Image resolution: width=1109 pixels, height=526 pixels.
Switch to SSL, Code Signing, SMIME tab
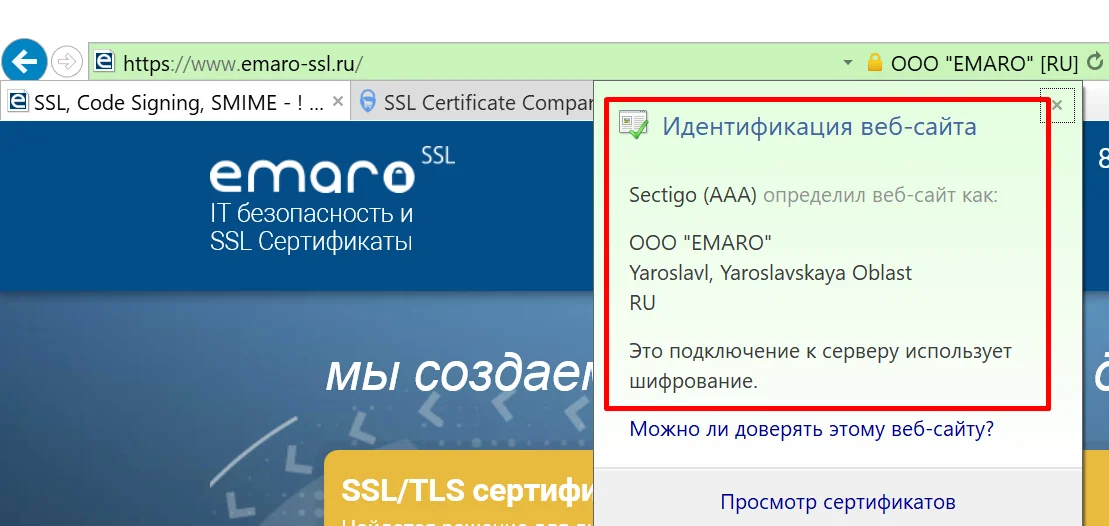pyautogui.click(x=175, y=103)
